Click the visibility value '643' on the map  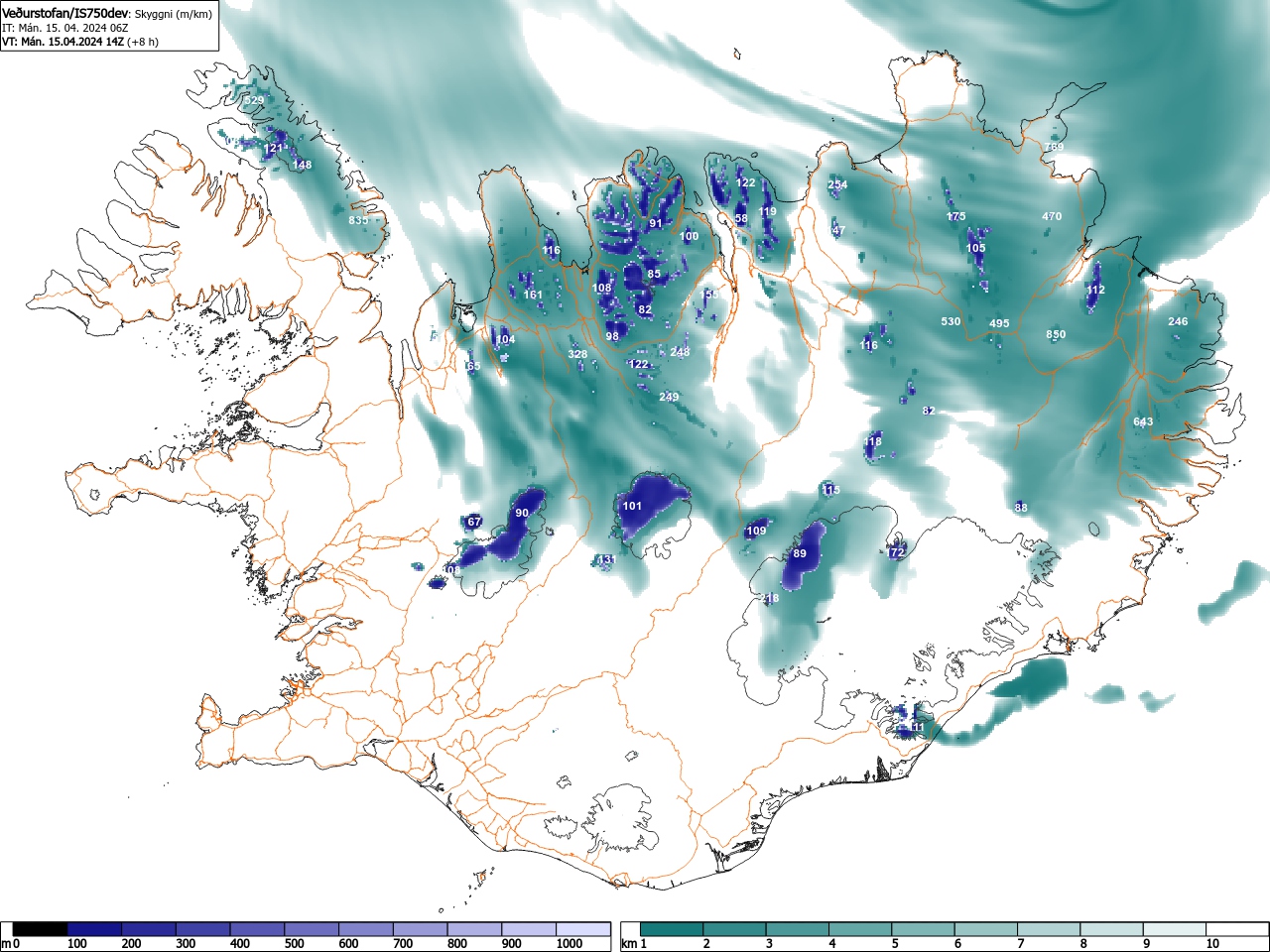(x=1143, y=421)
